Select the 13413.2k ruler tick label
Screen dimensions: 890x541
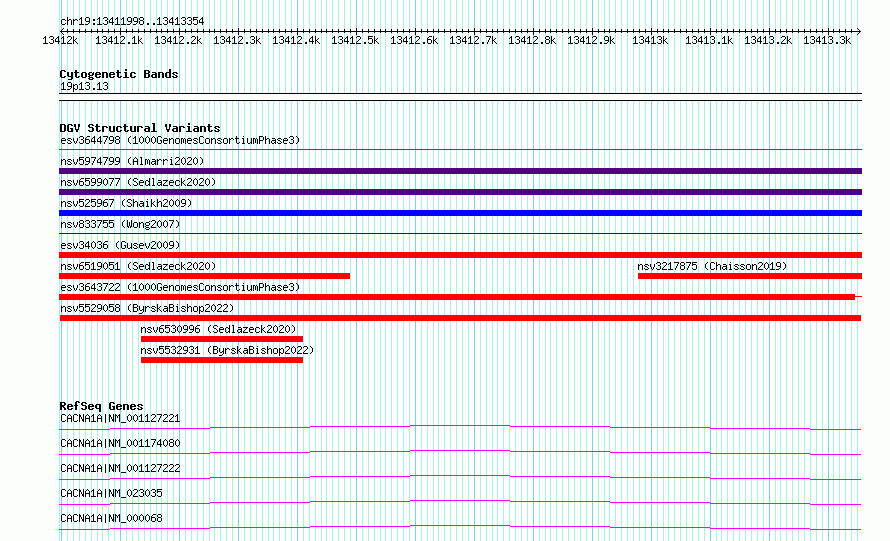point(768,40)
